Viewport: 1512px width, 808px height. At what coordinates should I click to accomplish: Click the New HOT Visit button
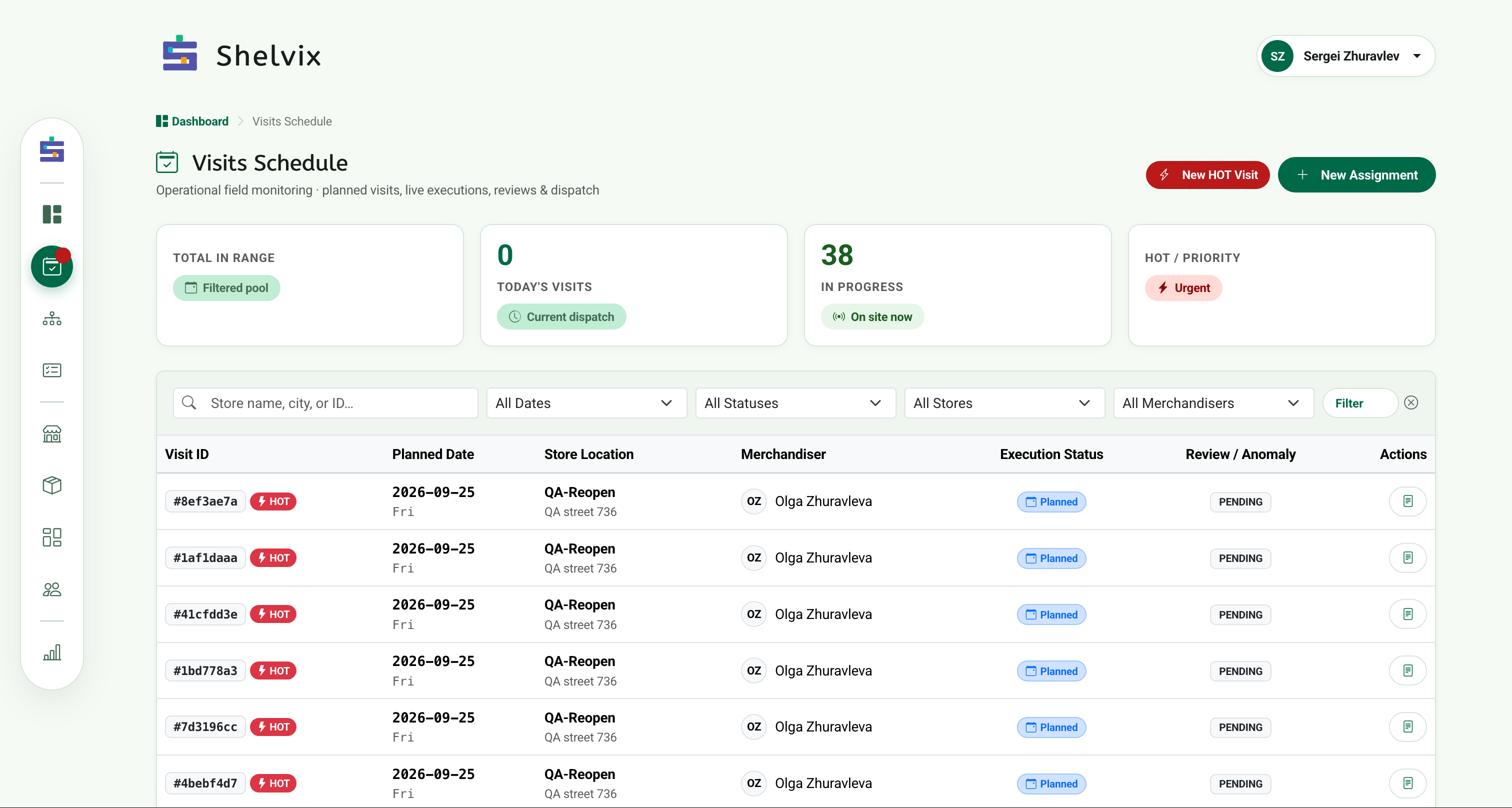(x=1207, y=175)
